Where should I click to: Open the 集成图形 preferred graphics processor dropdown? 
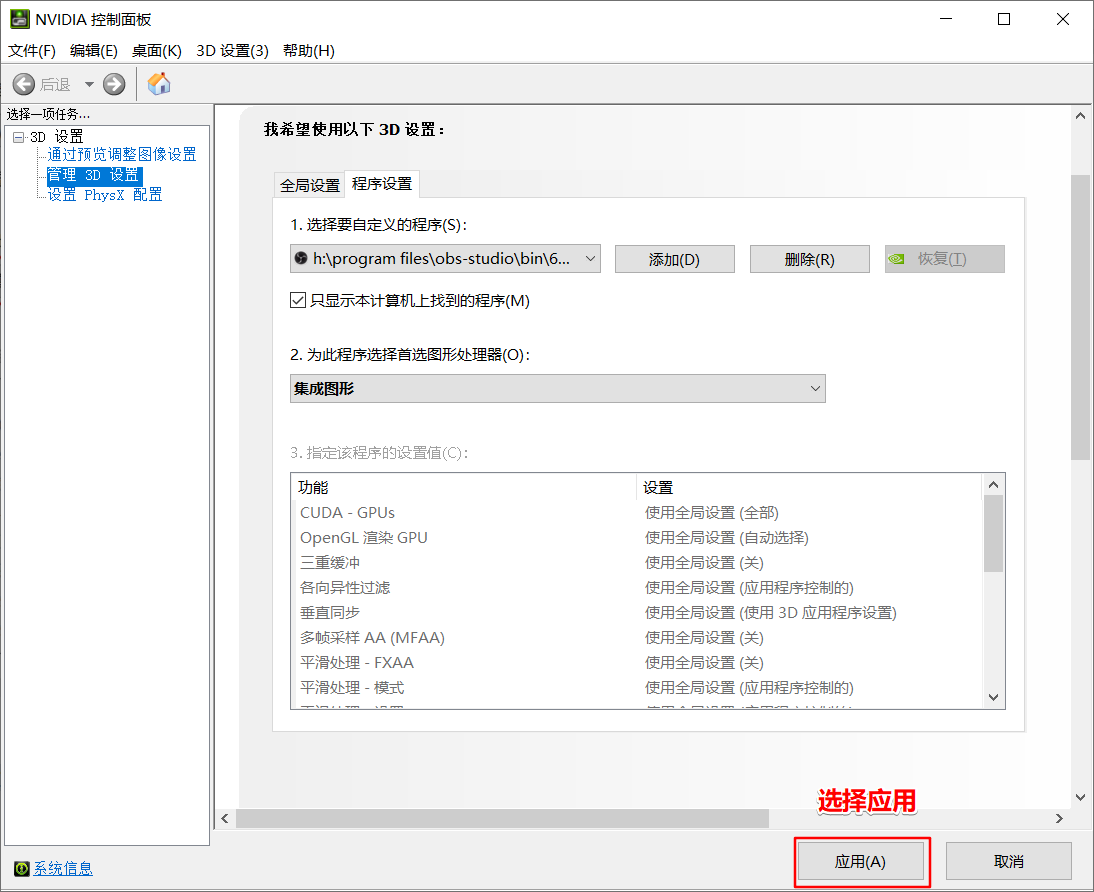point(557,388)
